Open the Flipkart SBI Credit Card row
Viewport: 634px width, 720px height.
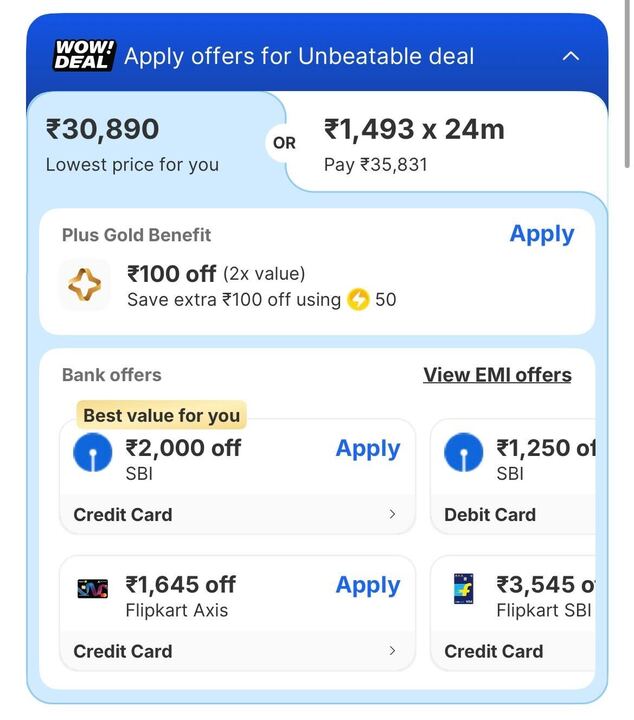click(494, 651)
